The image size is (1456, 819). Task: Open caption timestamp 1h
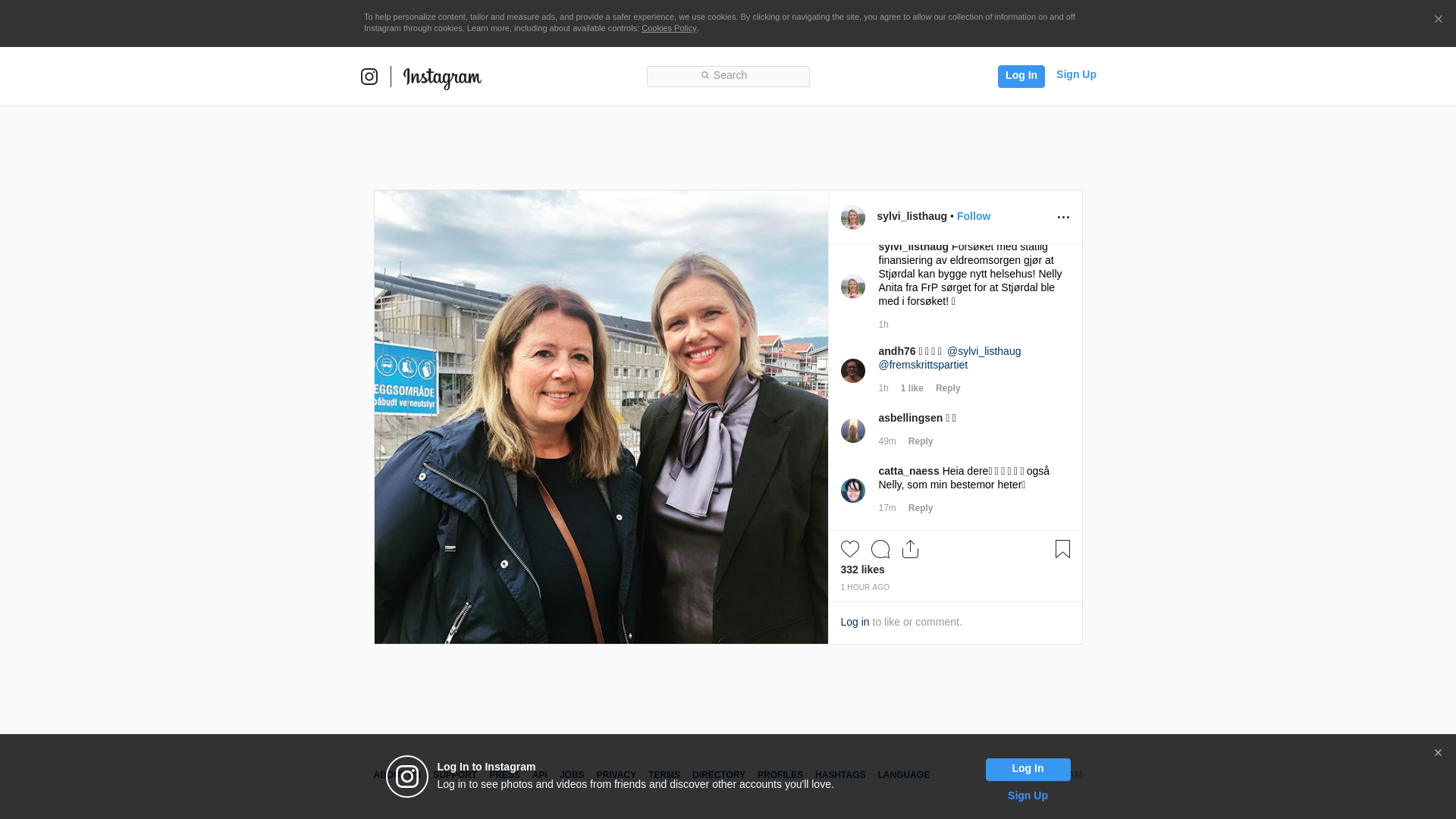[883, 325]
